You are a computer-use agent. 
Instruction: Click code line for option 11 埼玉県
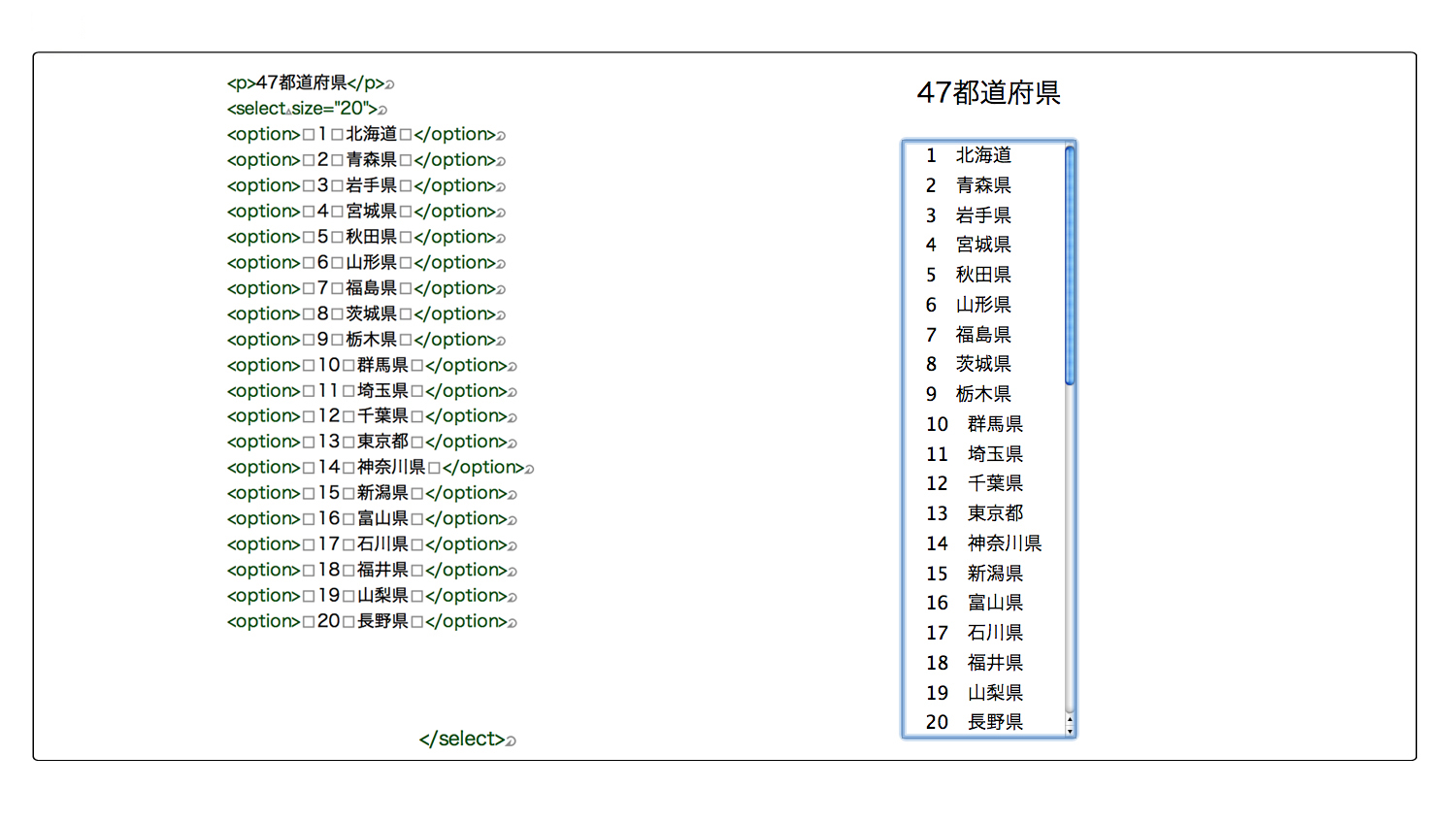point(372,391)
